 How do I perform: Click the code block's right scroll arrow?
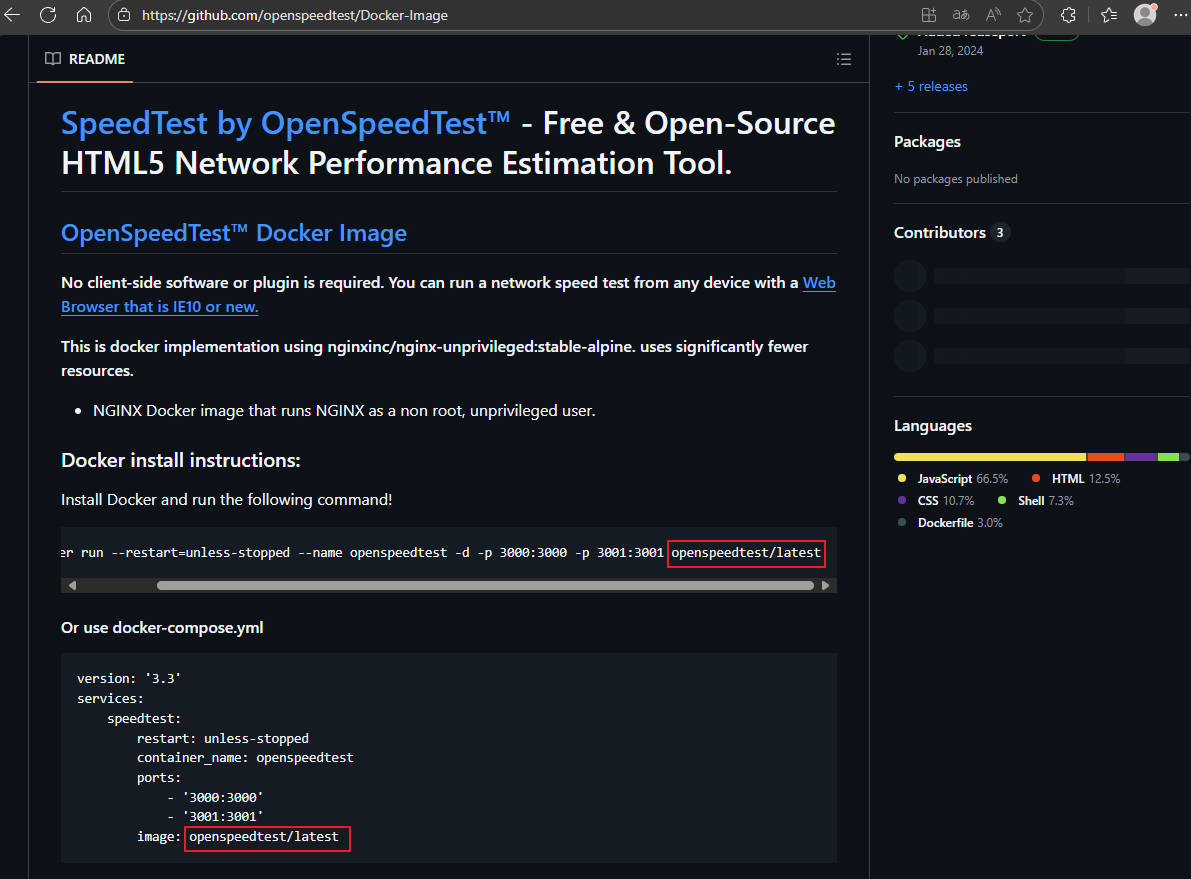826,585
